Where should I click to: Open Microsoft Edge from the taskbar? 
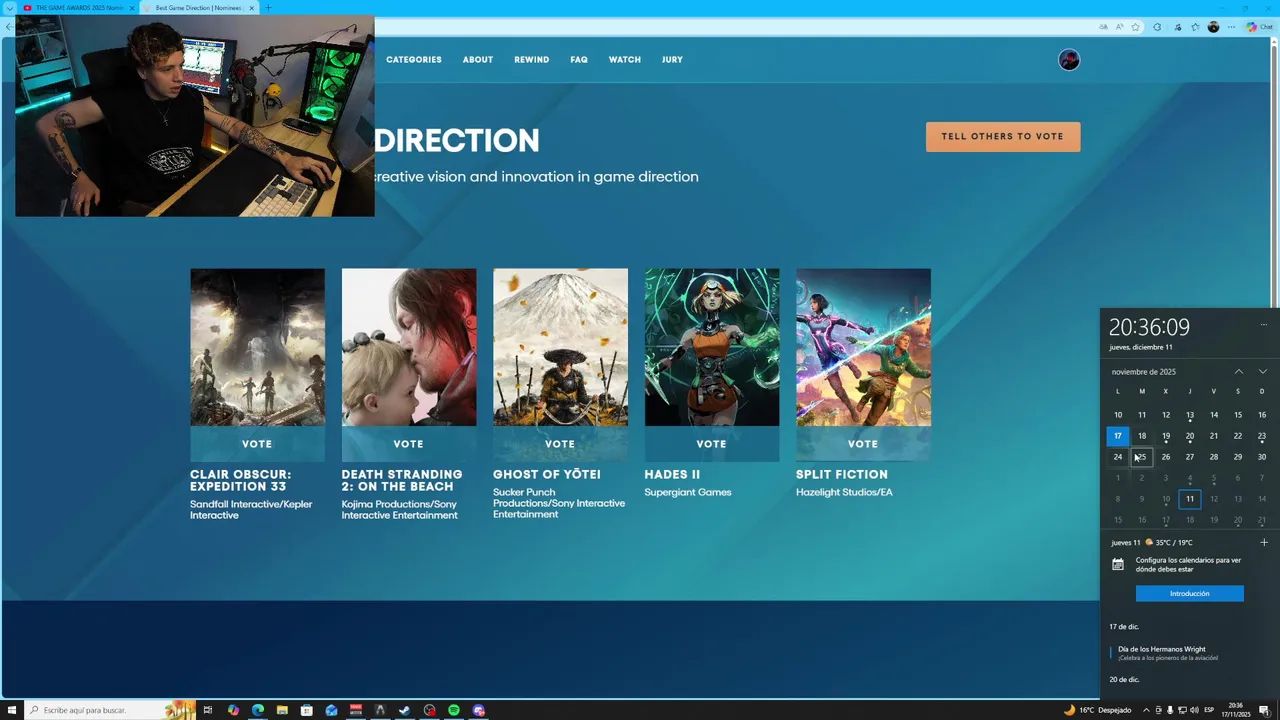[x=258, y=710]
